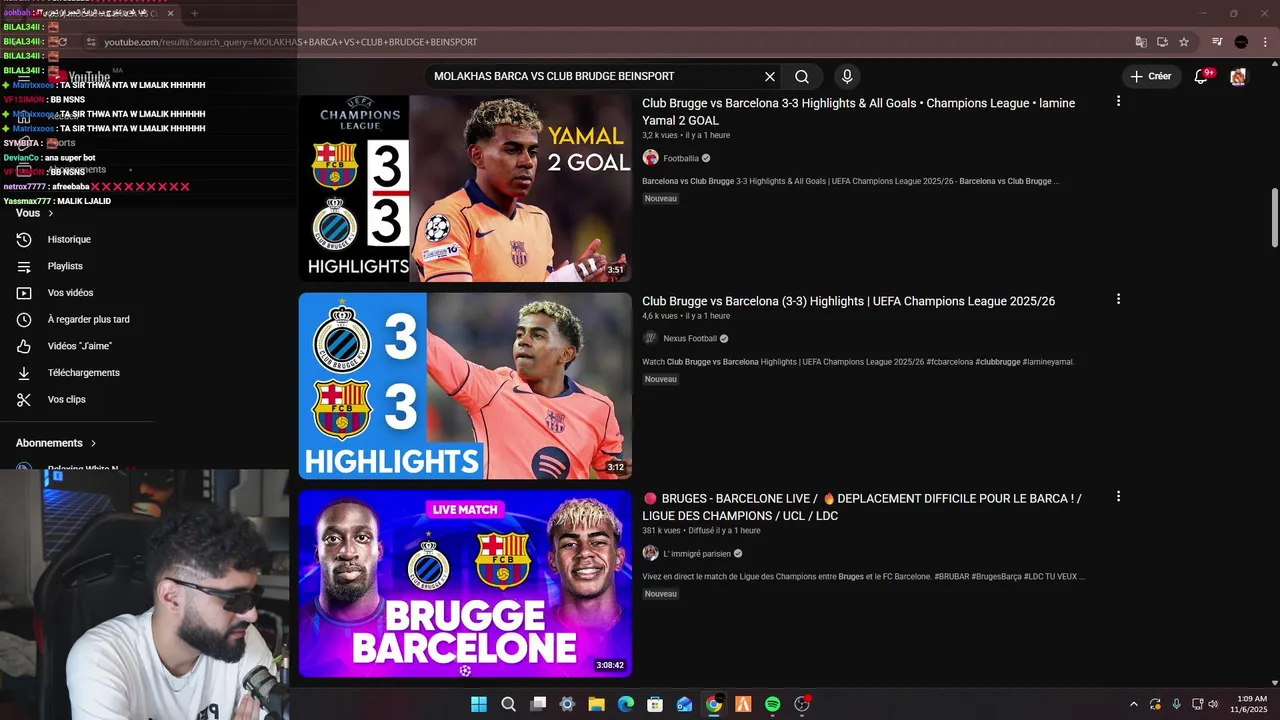Open the Nexus Football channel avatar
Image resolution: width=1280 pixels, height=720 pixels.
tap(650, 338)
